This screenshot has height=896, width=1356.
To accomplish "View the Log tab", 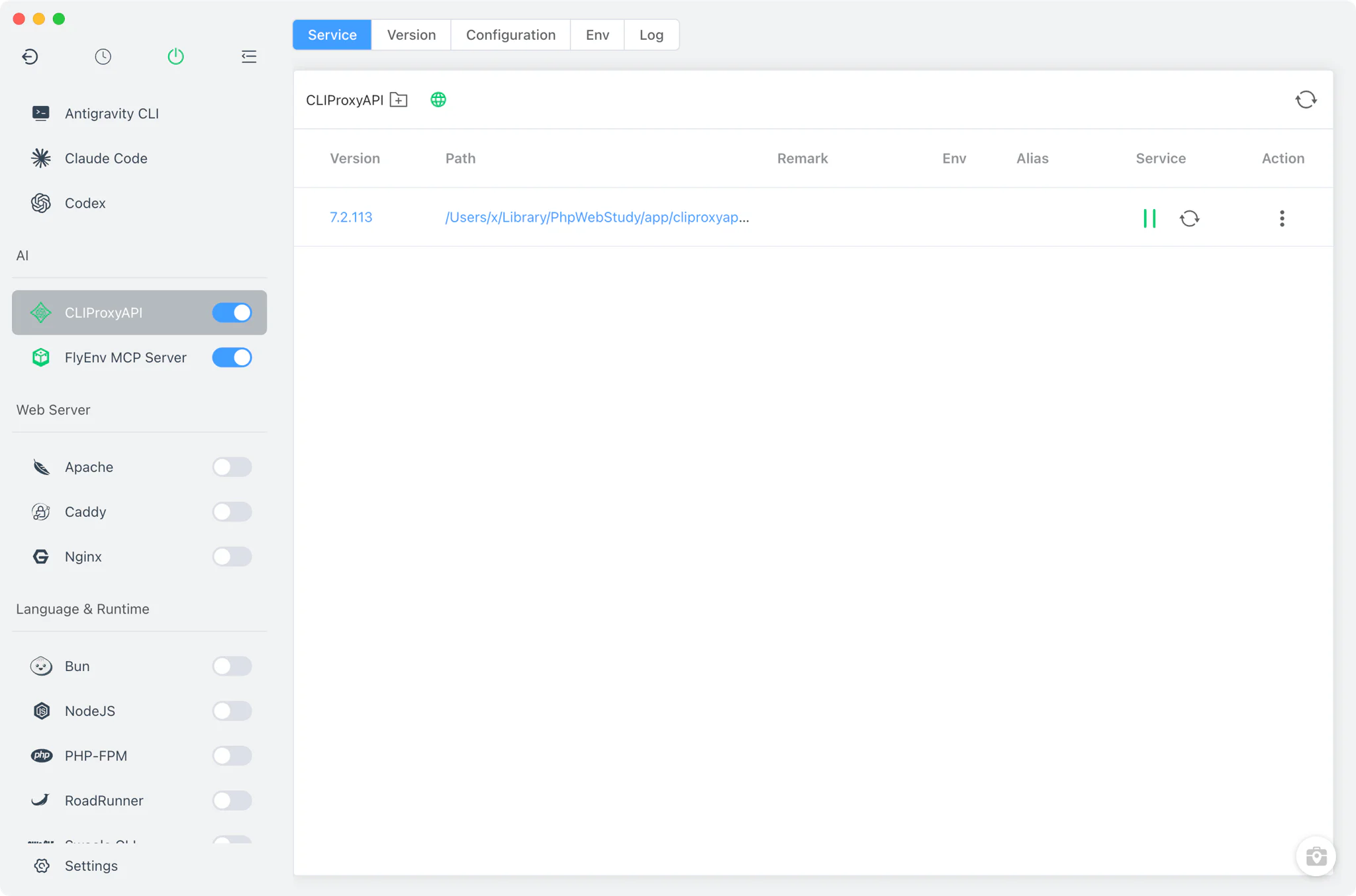I will 652,34.
